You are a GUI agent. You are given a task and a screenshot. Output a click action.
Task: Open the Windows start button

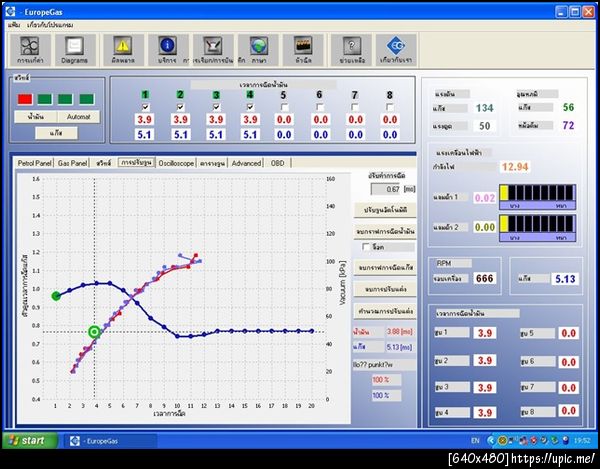[31, 441]
